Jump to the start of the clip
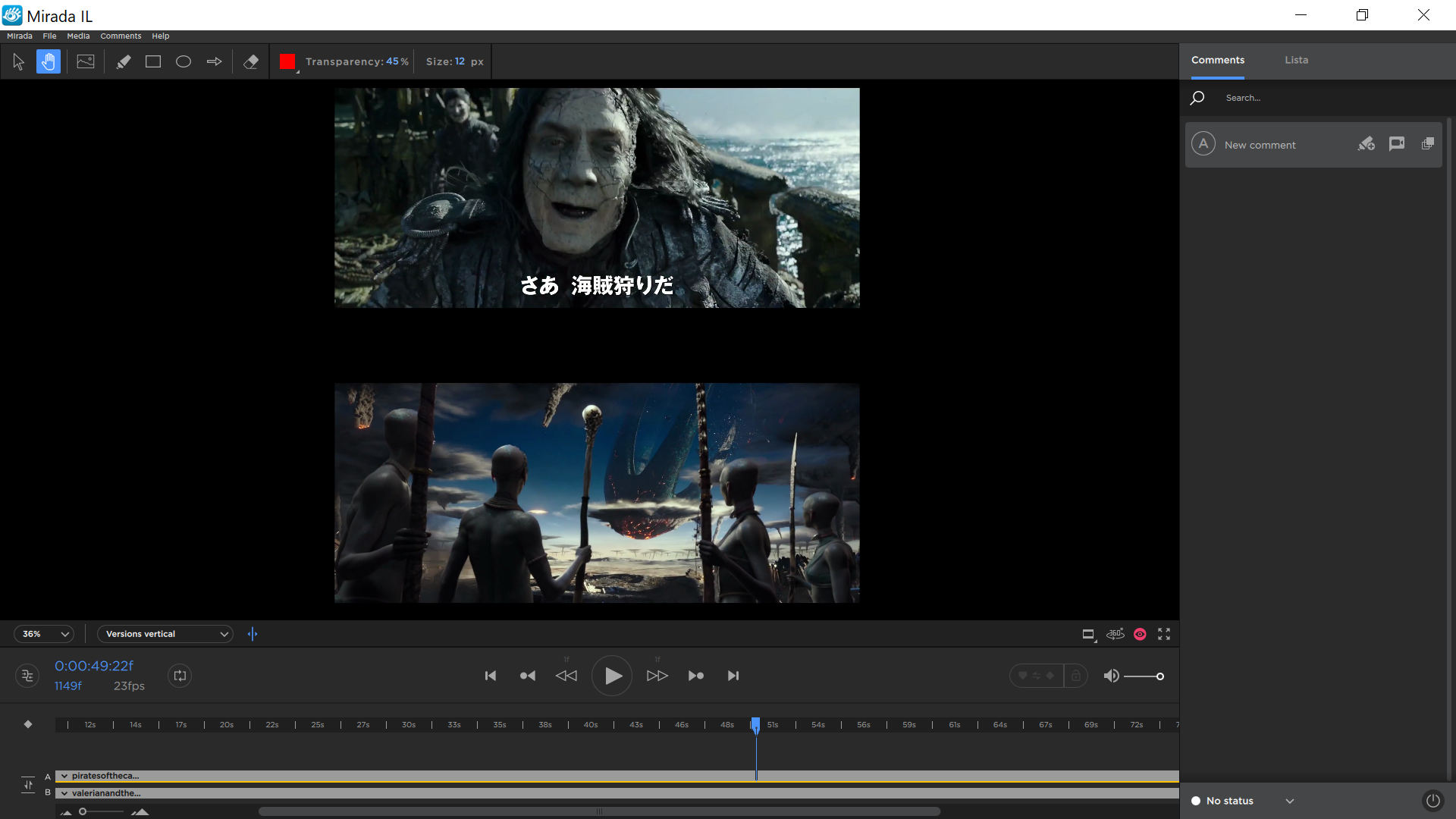The height and width of the screenshot is (819, 1456). (x=491, y=676)
